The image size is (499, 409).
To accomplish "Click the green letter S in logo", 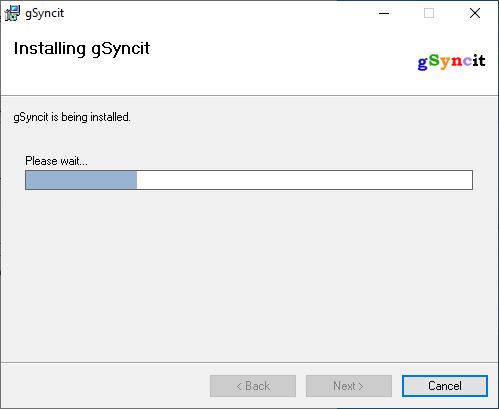I will tap(434, 60).
